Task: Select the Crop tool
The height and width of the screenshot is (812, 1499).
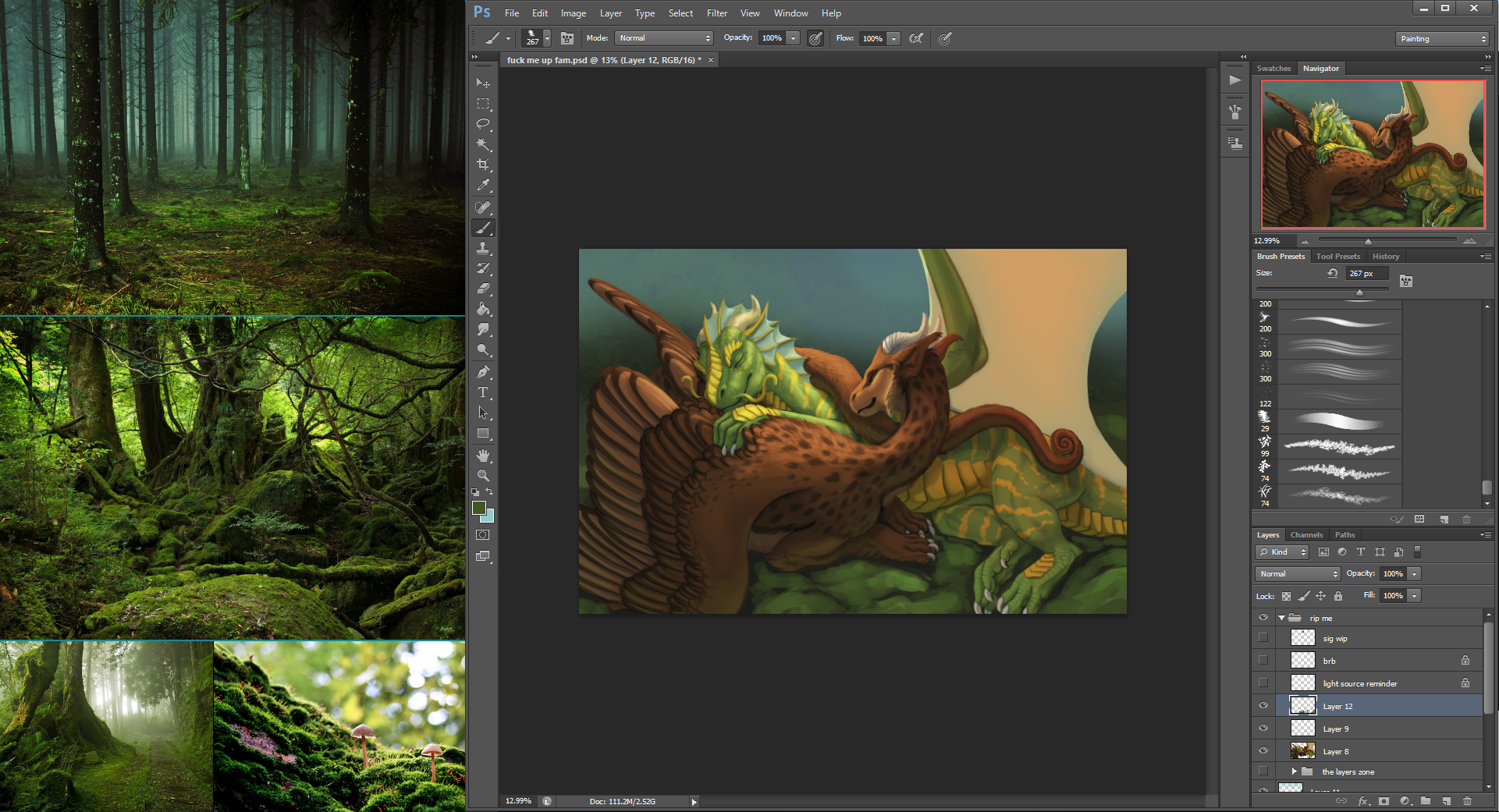Action: [x=483, y=165]
